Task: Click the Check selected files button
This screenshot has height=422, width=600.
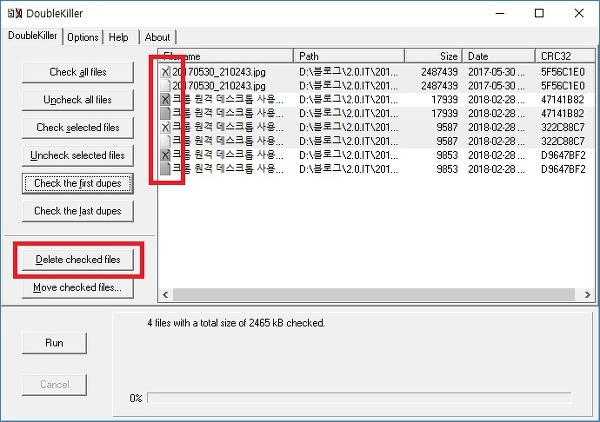Action: pos(78,127)
